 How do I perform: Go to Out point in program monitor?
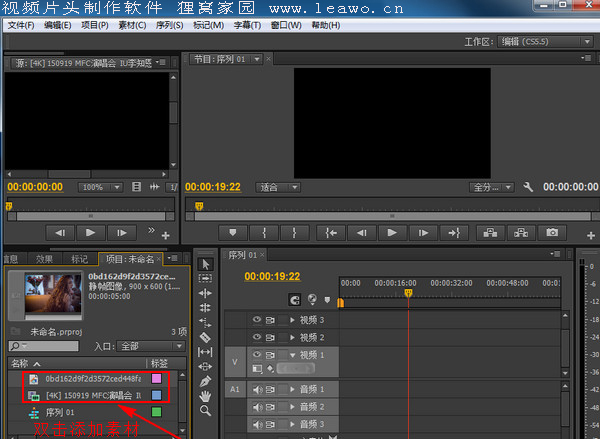click(454, 232)
